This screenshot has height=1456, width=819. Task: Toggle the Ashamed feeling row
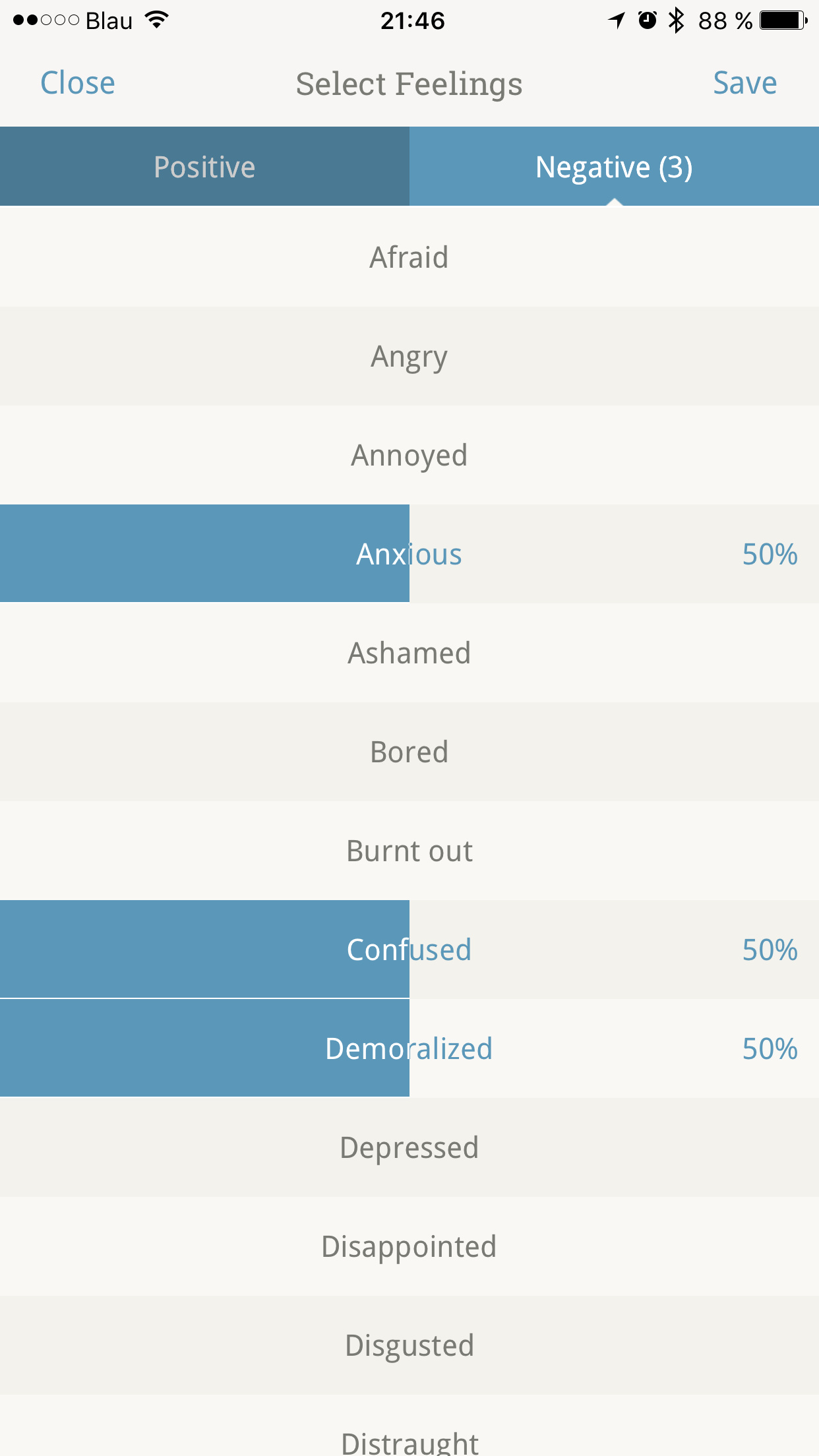tap(409, 653)
